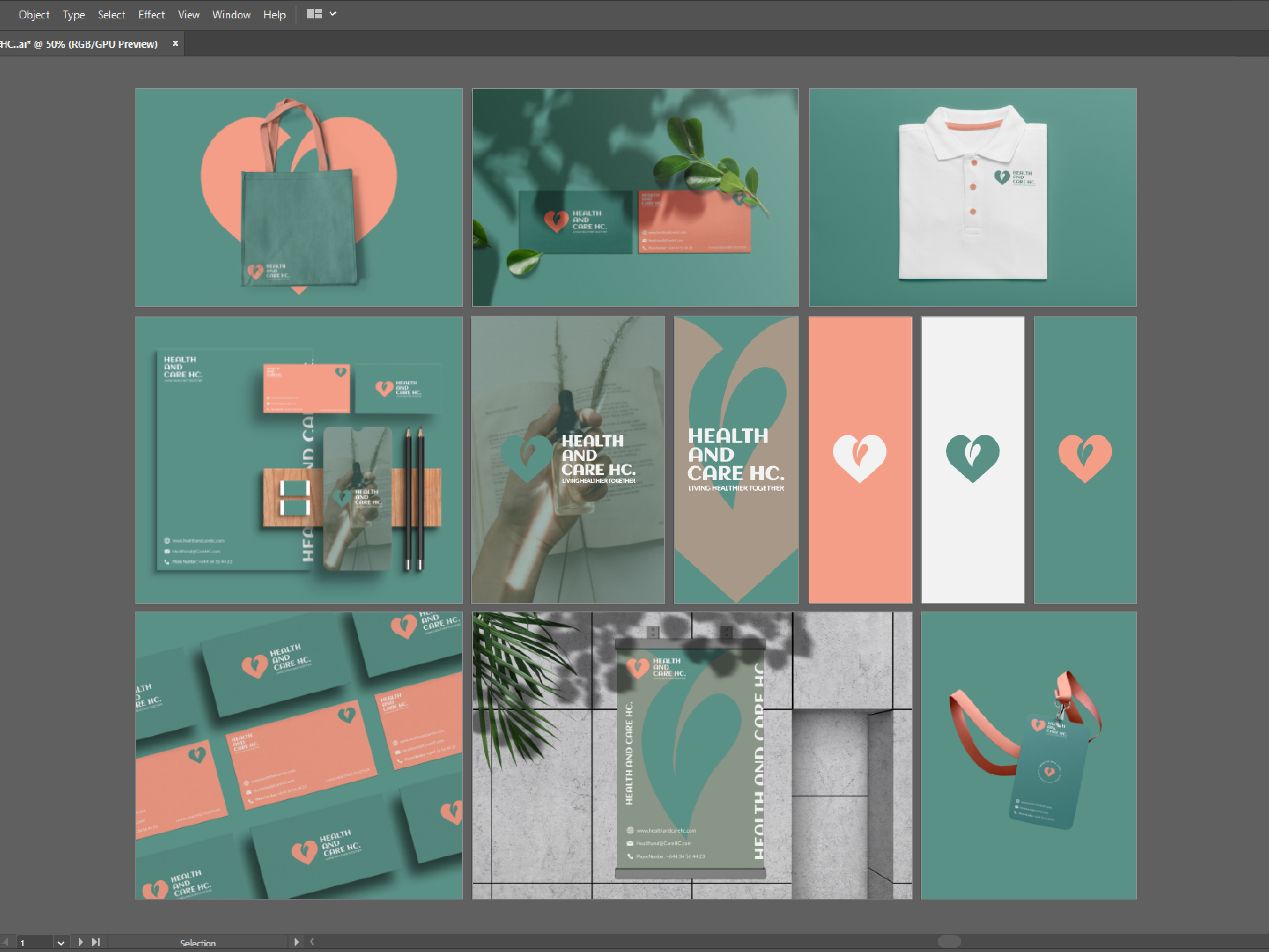
Task: Open the Help menu
Action: click(274, 15)
